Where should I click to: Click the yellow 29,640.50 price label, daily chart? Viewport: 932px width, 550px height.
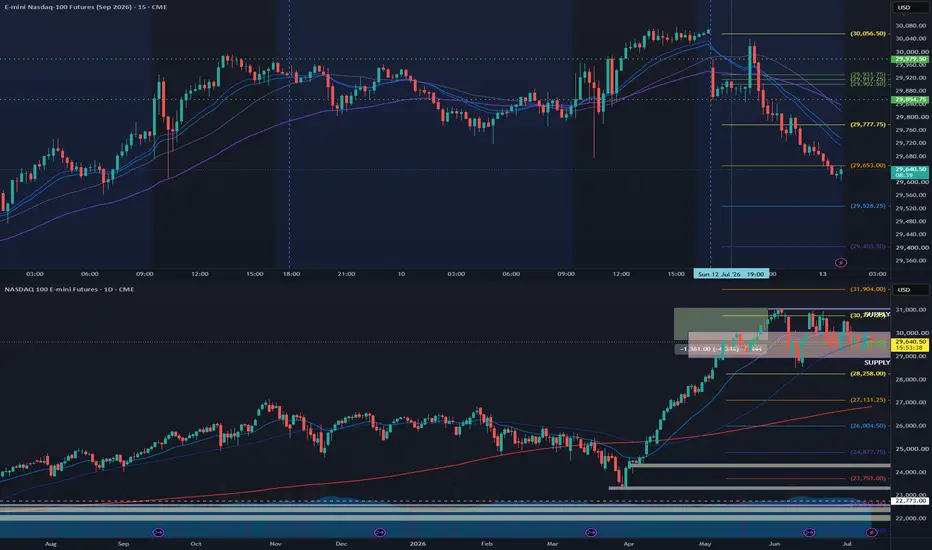click(x=911, y=344)
